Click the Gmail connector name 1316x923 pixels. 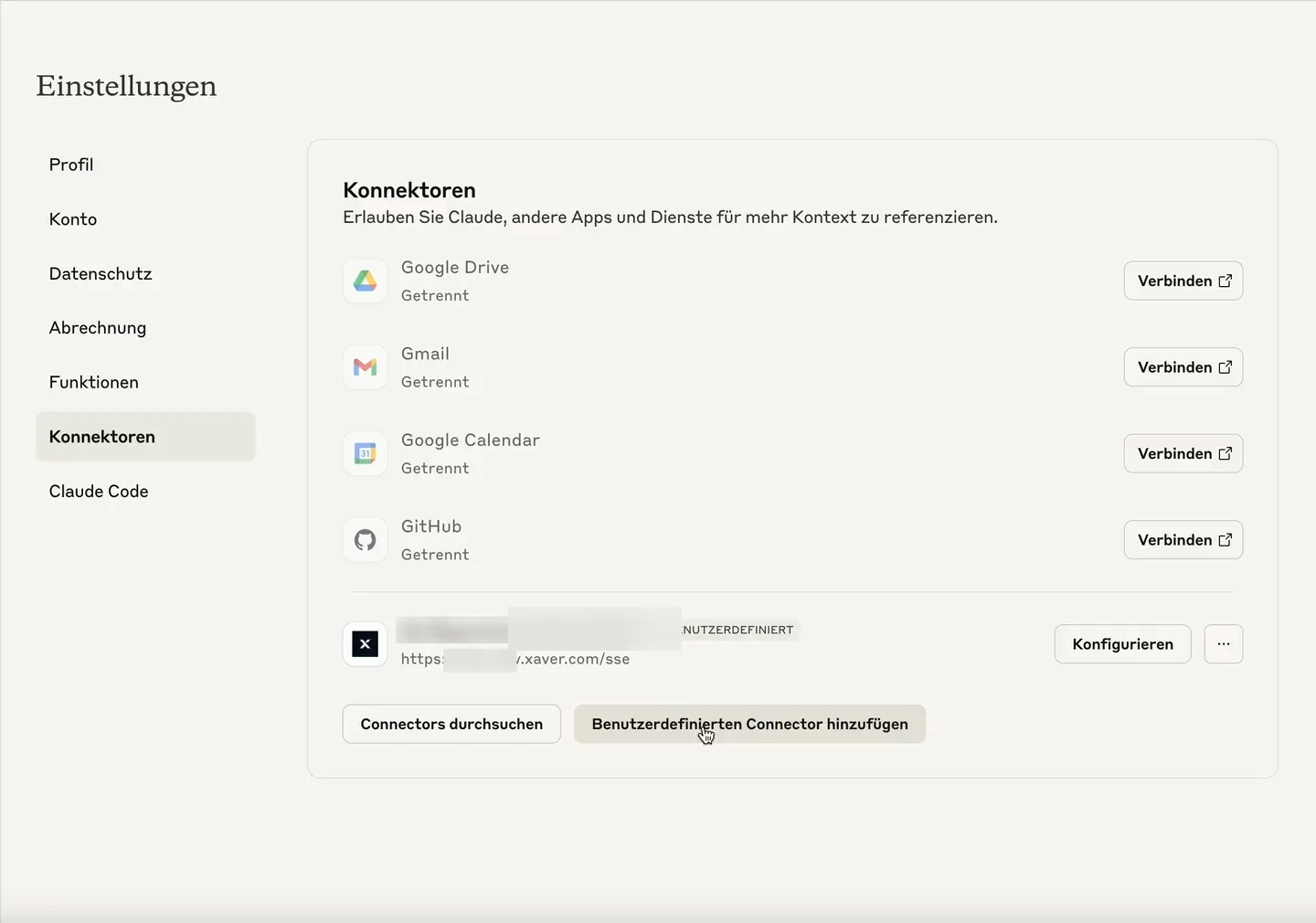tap(425, 354)
